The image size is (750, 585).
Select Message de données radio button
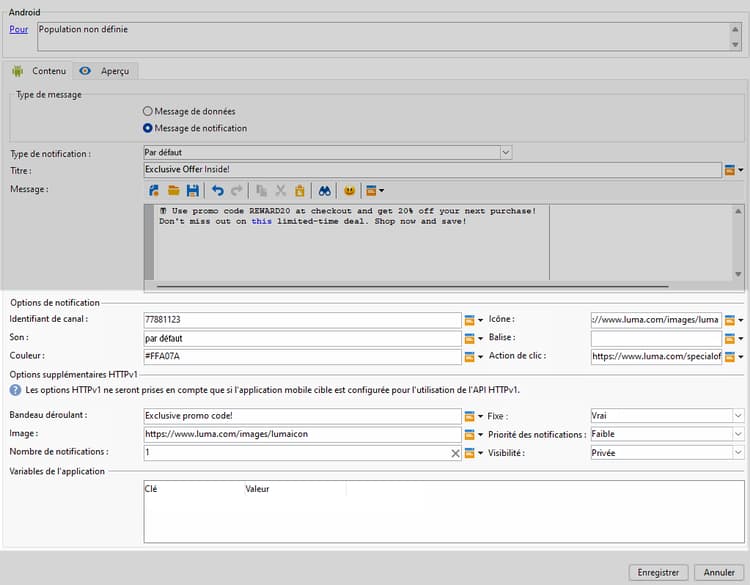click(148, 111)
